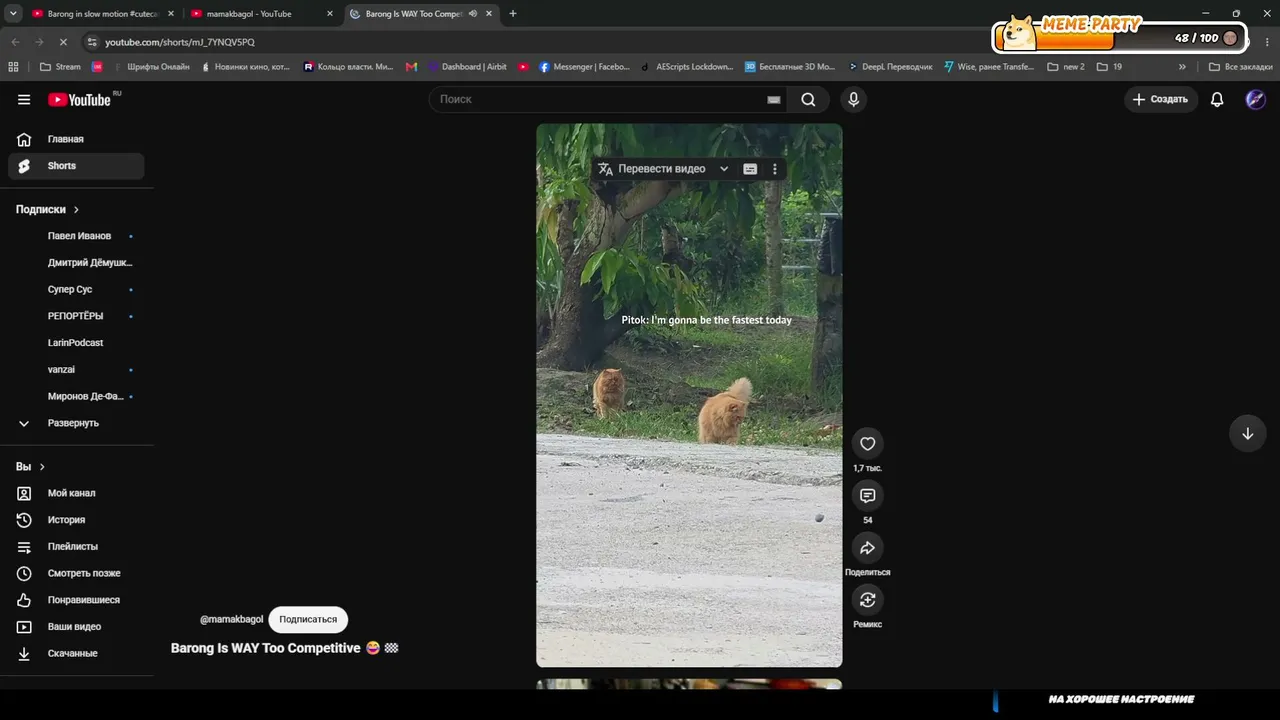
Task: Open the three-dot menu on video overlay
Action: click(774, 169)
